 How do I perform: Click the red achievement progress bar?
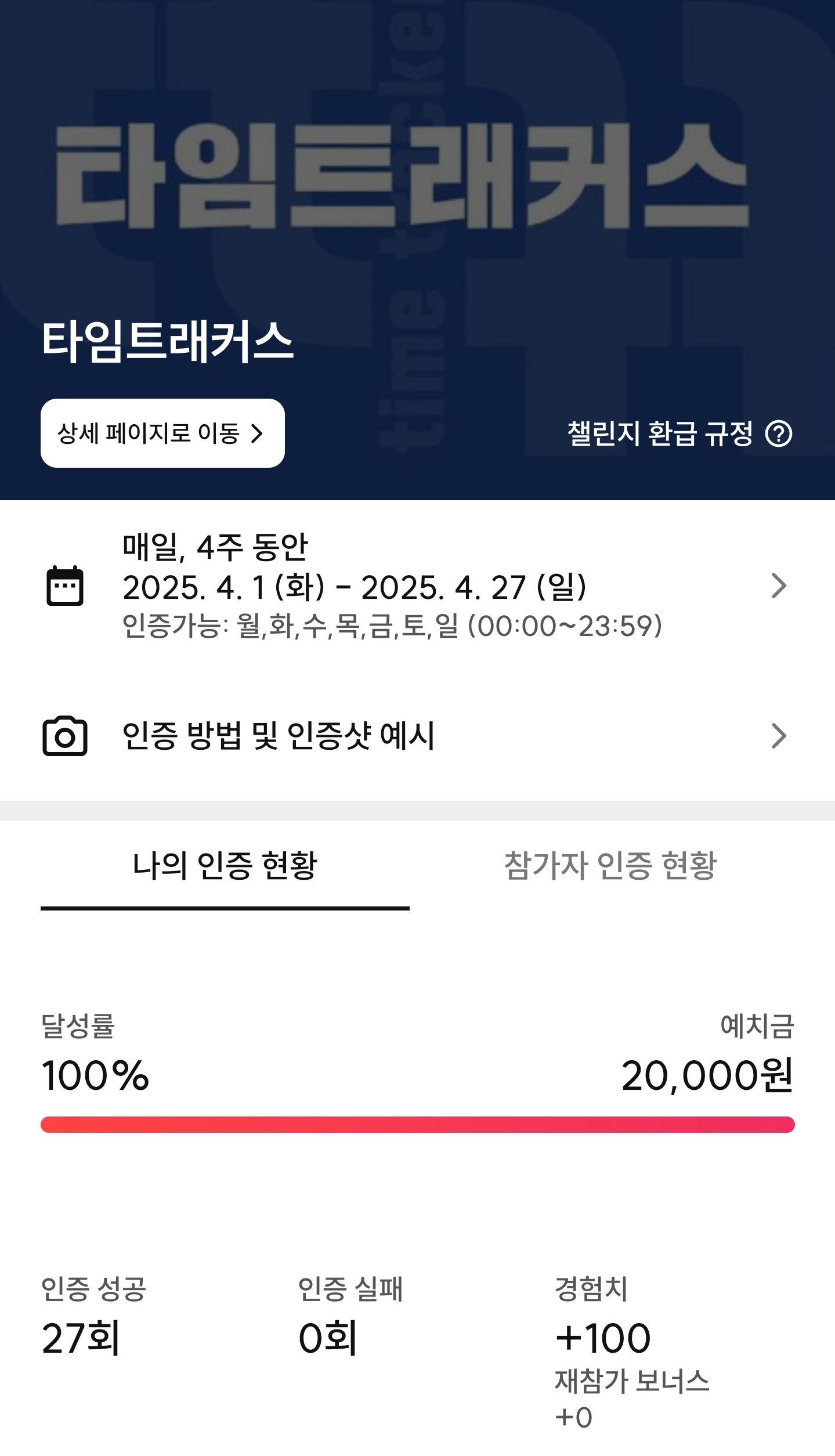point(417,1125)
